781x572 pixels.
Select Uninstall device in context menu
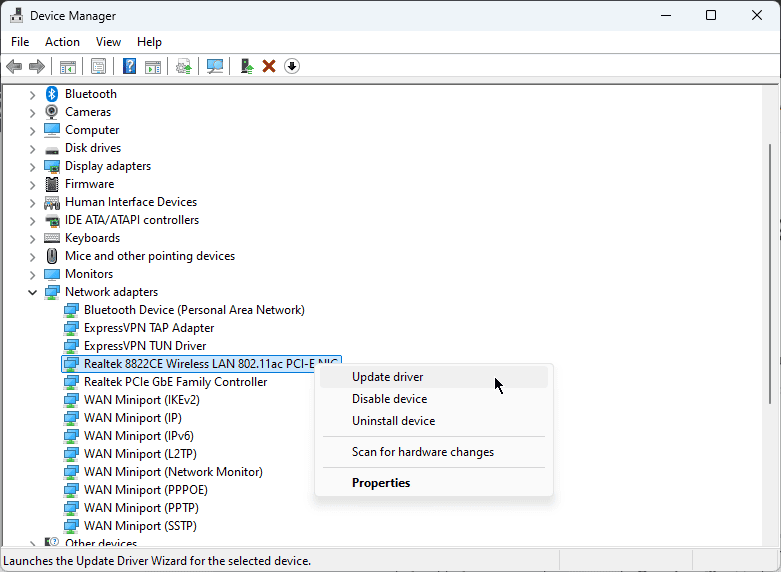coord(434,421)
